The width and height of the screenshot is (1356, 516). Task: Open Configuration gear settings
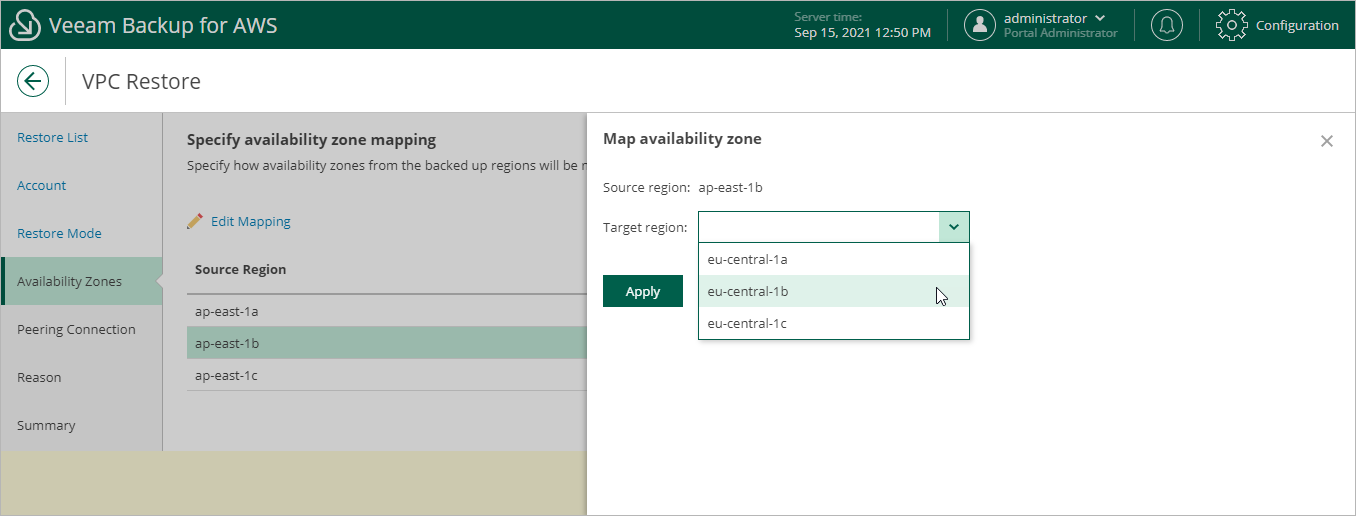(x=1231, y=25)
